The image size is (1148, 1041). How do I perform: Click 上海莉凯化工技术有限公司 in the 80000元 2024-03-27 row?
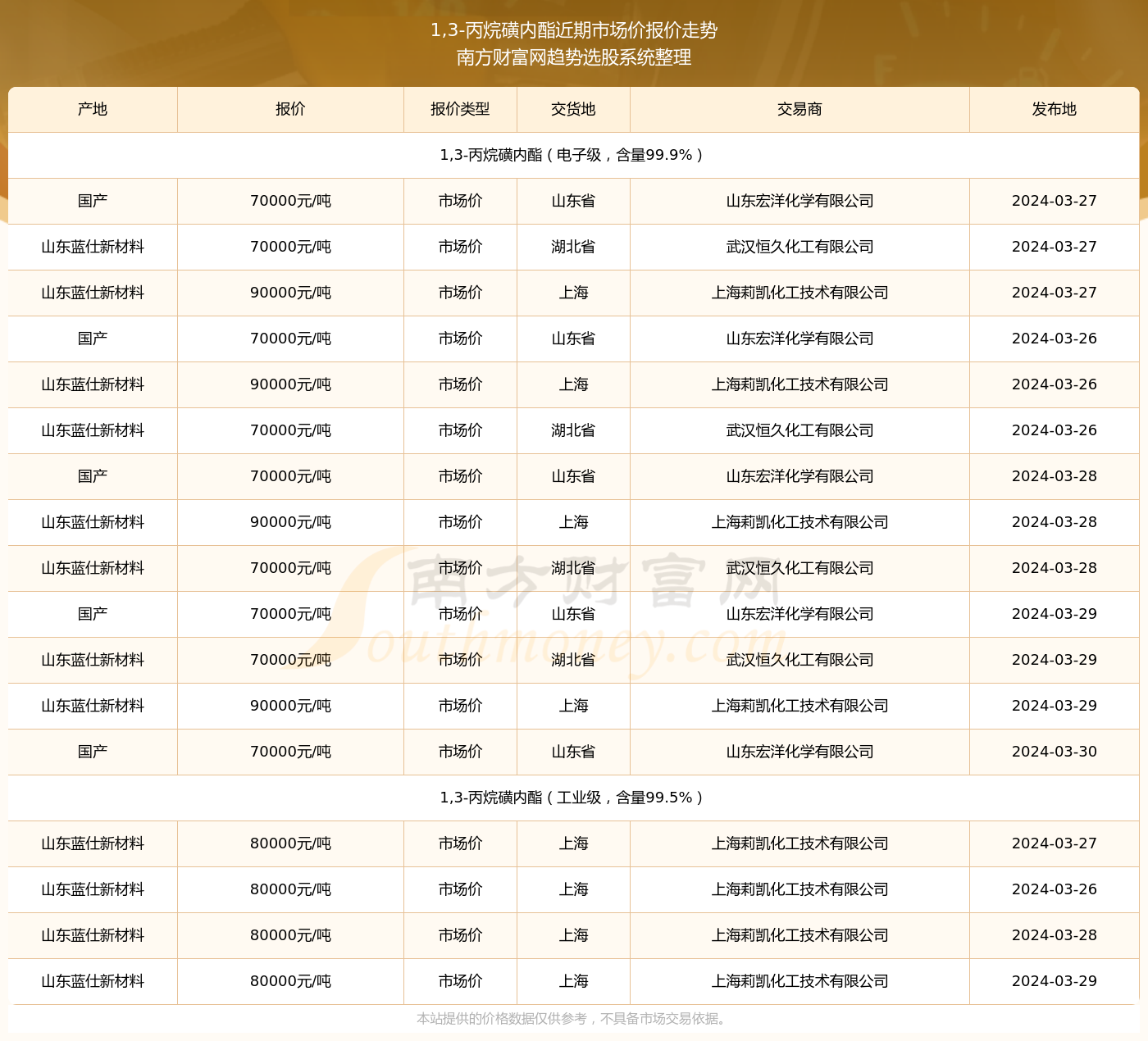coord(799,843)
